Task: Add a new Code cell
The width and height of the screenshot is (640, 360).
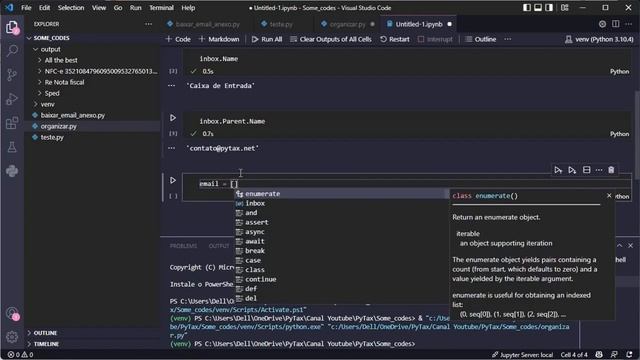Action: (178, 39)
